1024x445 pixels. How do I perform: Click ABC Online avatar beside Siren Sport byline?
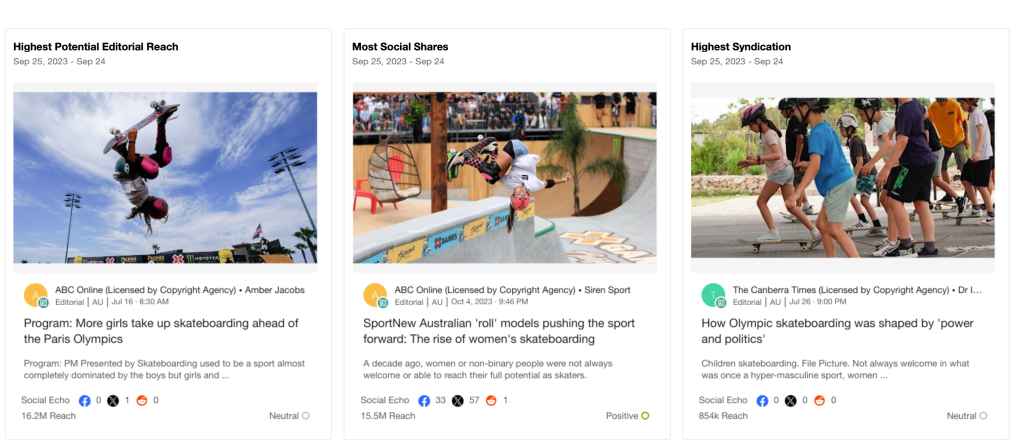coord(375,295)
